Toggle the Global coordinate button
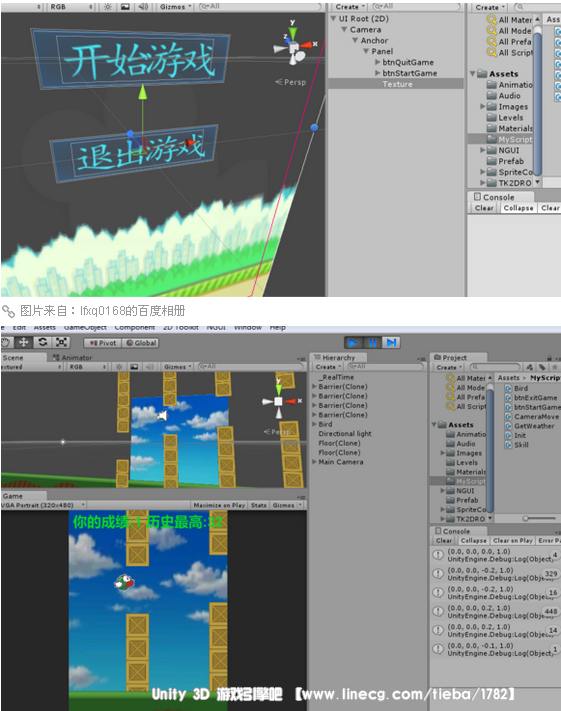 pos(141,343)
